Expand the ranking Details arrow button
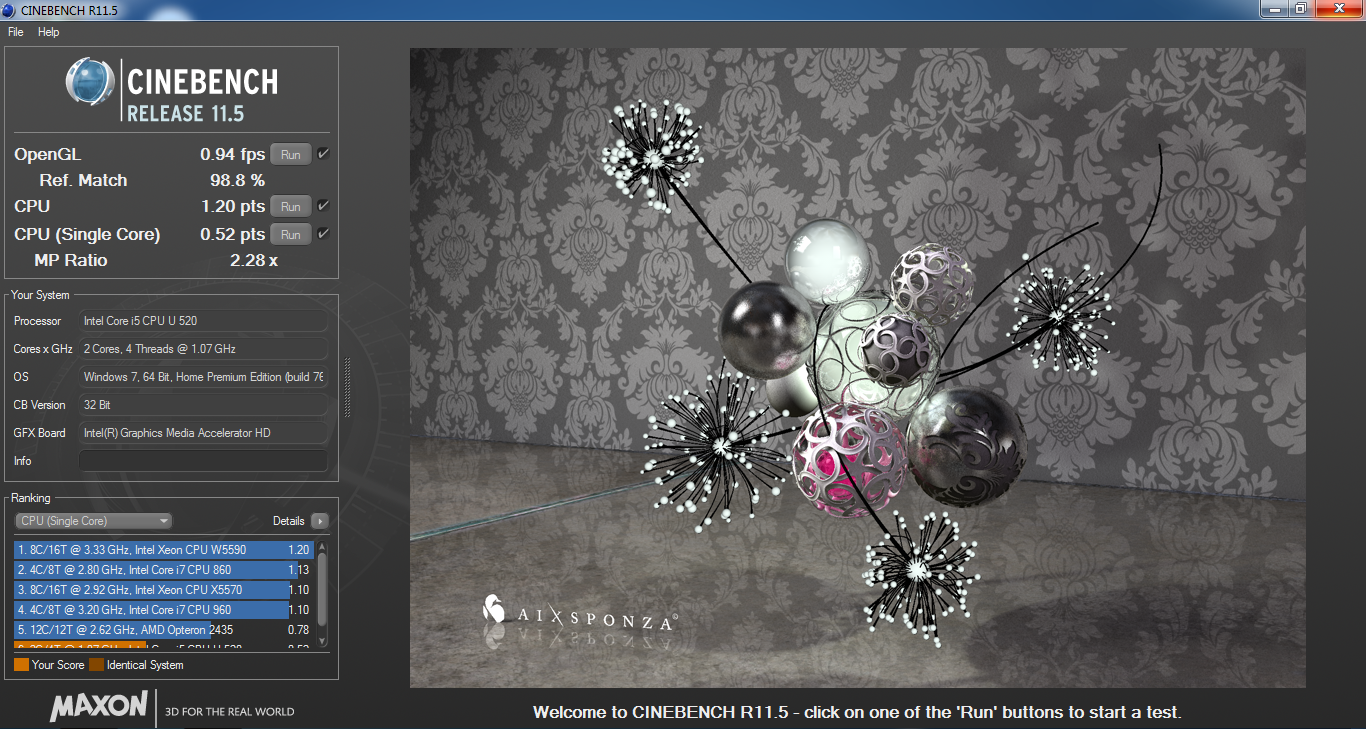 [319, 521]
